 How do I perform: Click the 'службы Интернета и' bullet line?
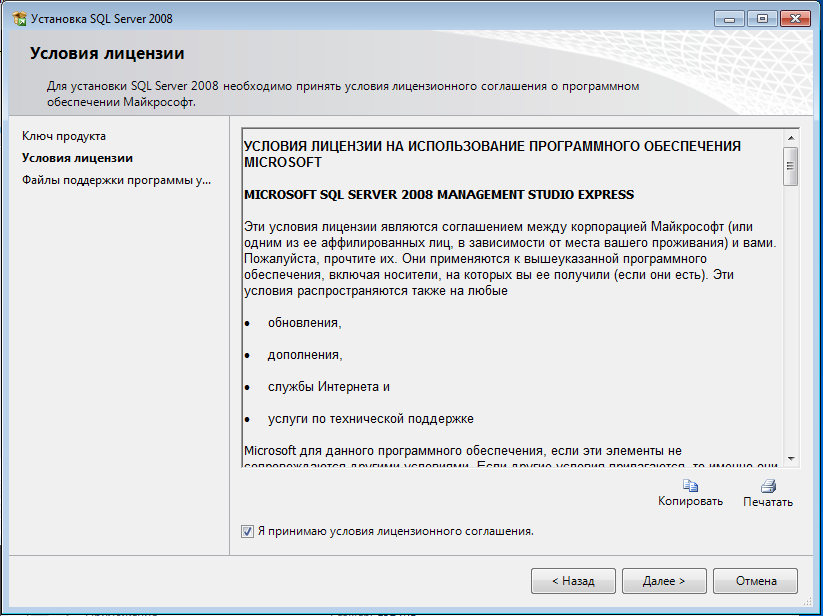tap(329, 387)
